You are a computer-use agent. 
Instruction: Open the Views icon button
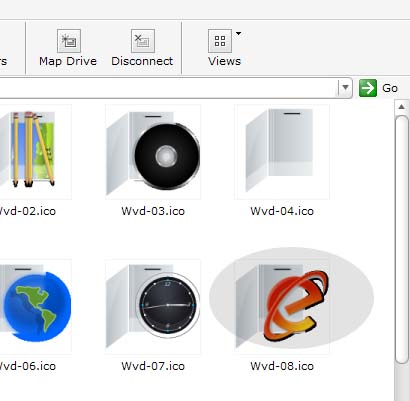pyautogui.click(x=220, y=41)
